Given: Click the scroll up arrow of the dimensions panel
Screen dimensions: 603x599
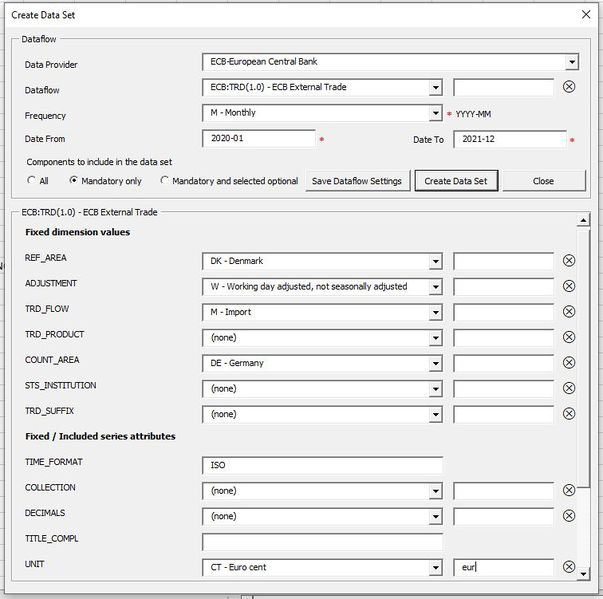Looking at the screenshot, I should point(583,220).
